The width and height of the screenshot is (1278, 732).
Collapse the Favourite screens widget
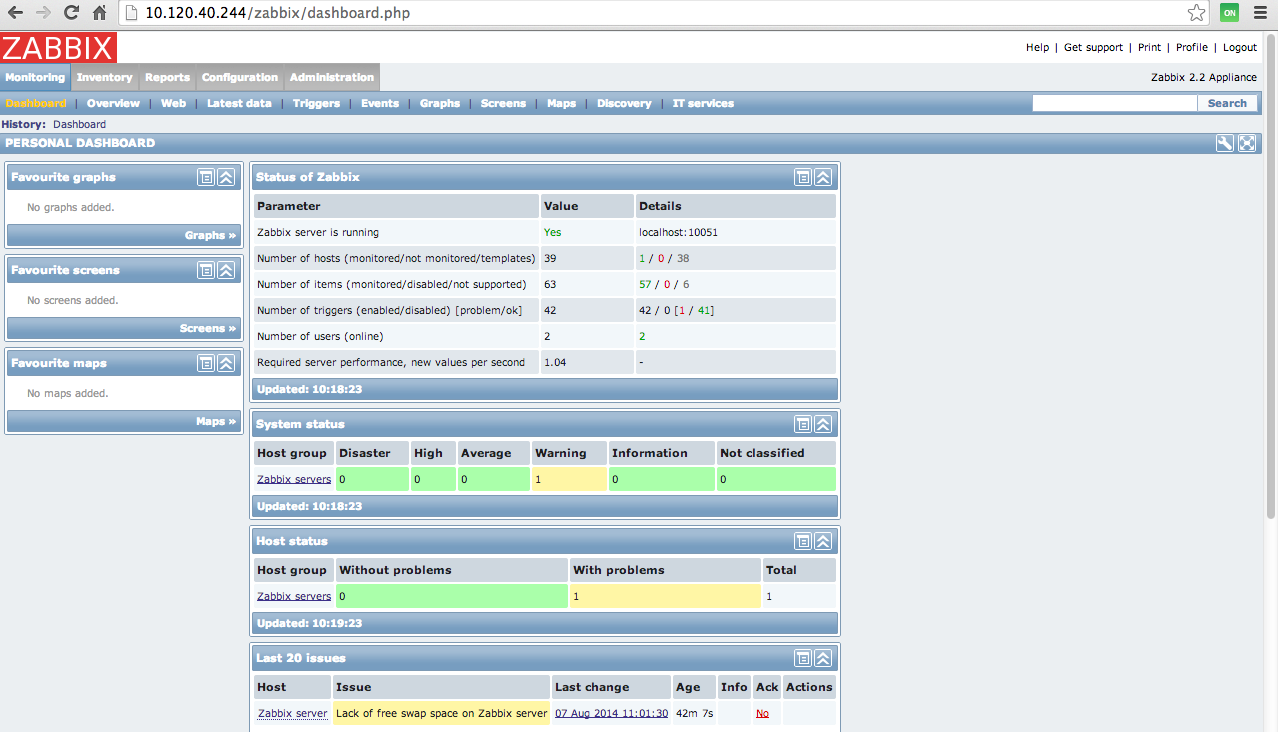[226, 270]
